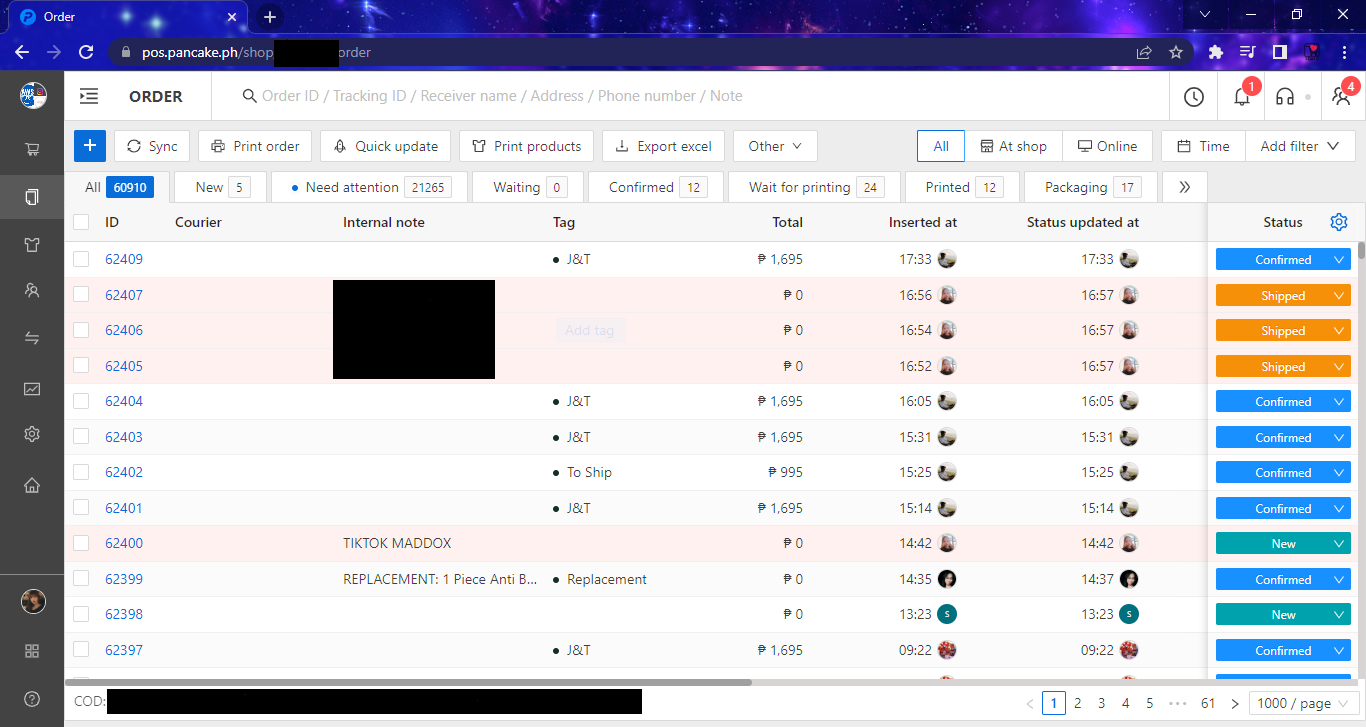Open the notifications bell
Viewport: 1366px width, 727px height.
pyautogui.click(x=1242, y=96)
